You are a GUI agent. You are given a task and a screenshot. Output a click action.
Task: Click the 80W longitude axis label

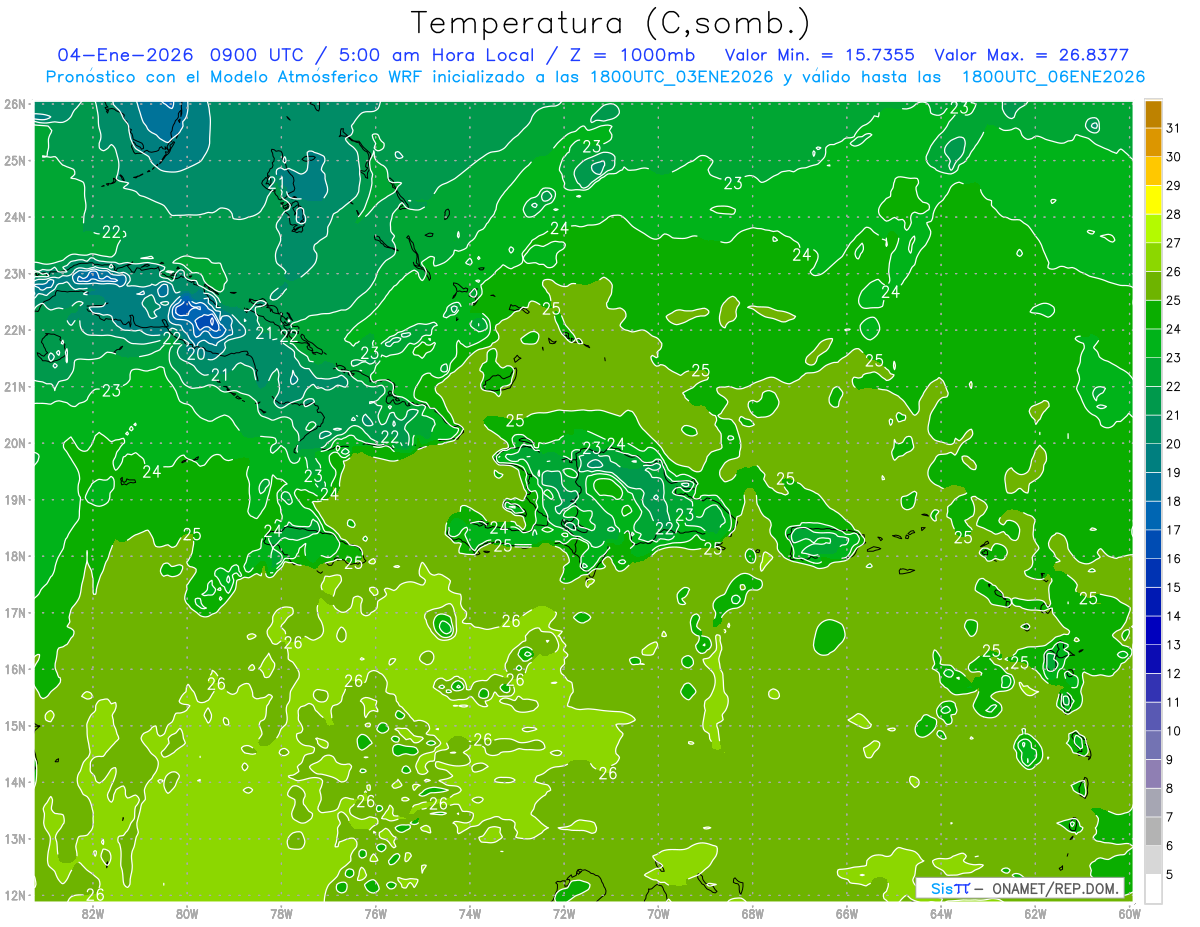tap(187, 913)
